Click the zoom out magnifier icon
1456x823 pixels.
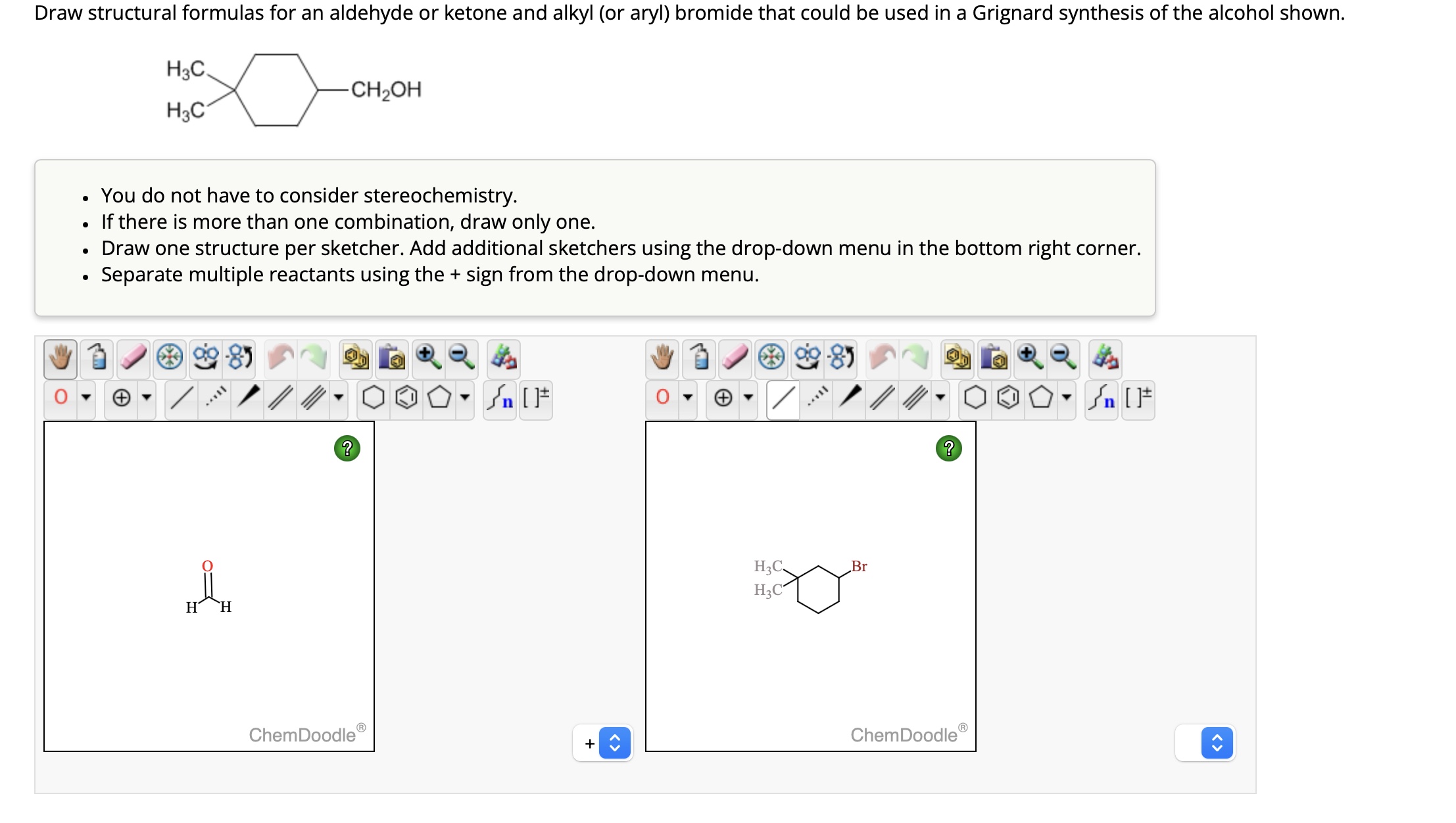point(461,357)
